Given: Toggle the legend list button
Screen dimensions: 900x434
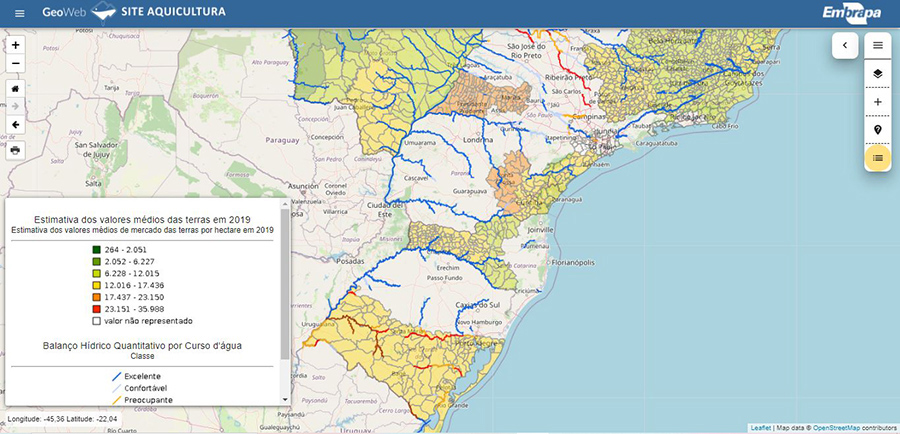Looking at the screenshot, I should [x=878, y=158].
